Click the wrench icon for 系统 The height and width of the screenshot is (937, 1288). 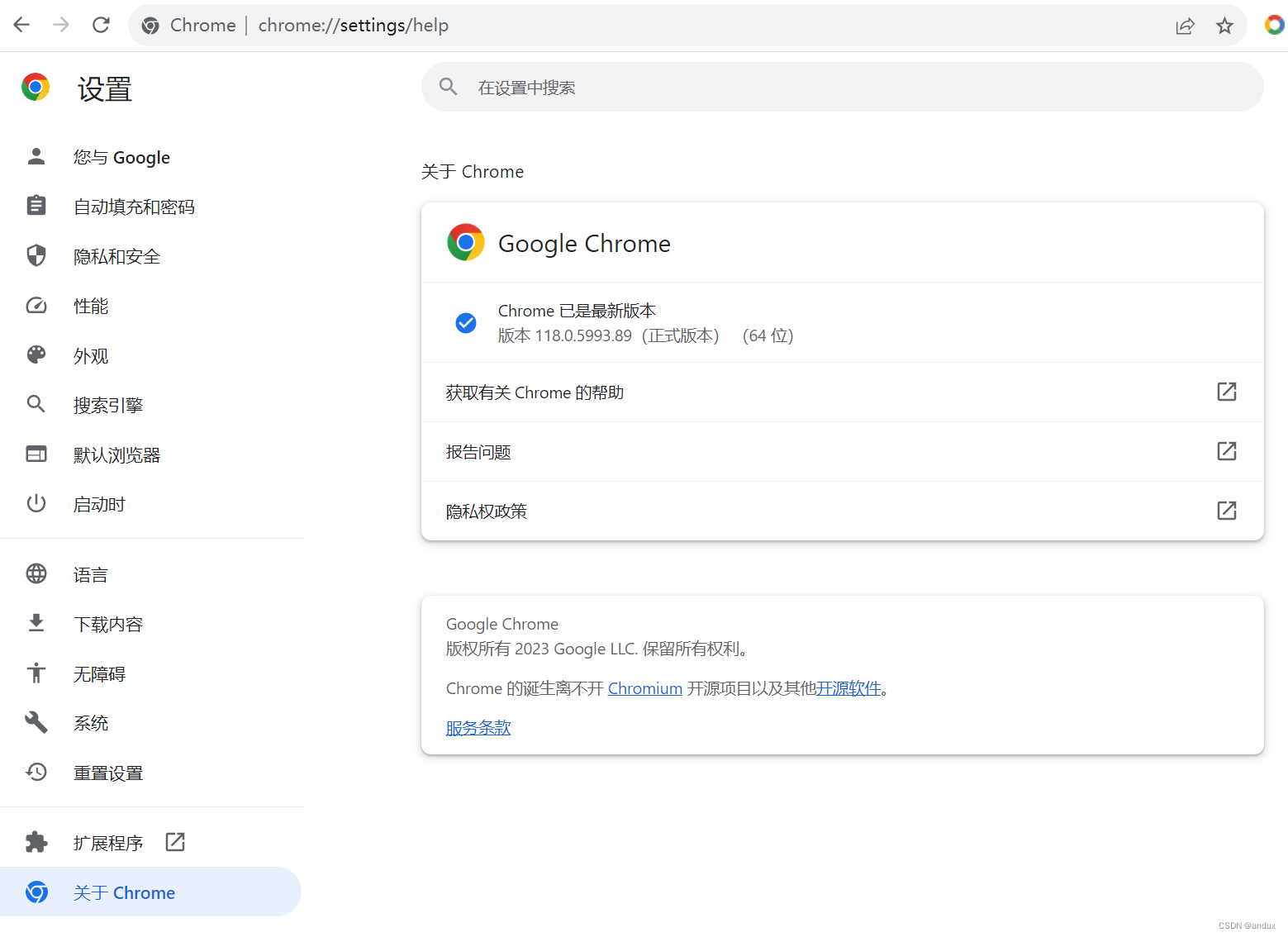(x=36, y=722)
